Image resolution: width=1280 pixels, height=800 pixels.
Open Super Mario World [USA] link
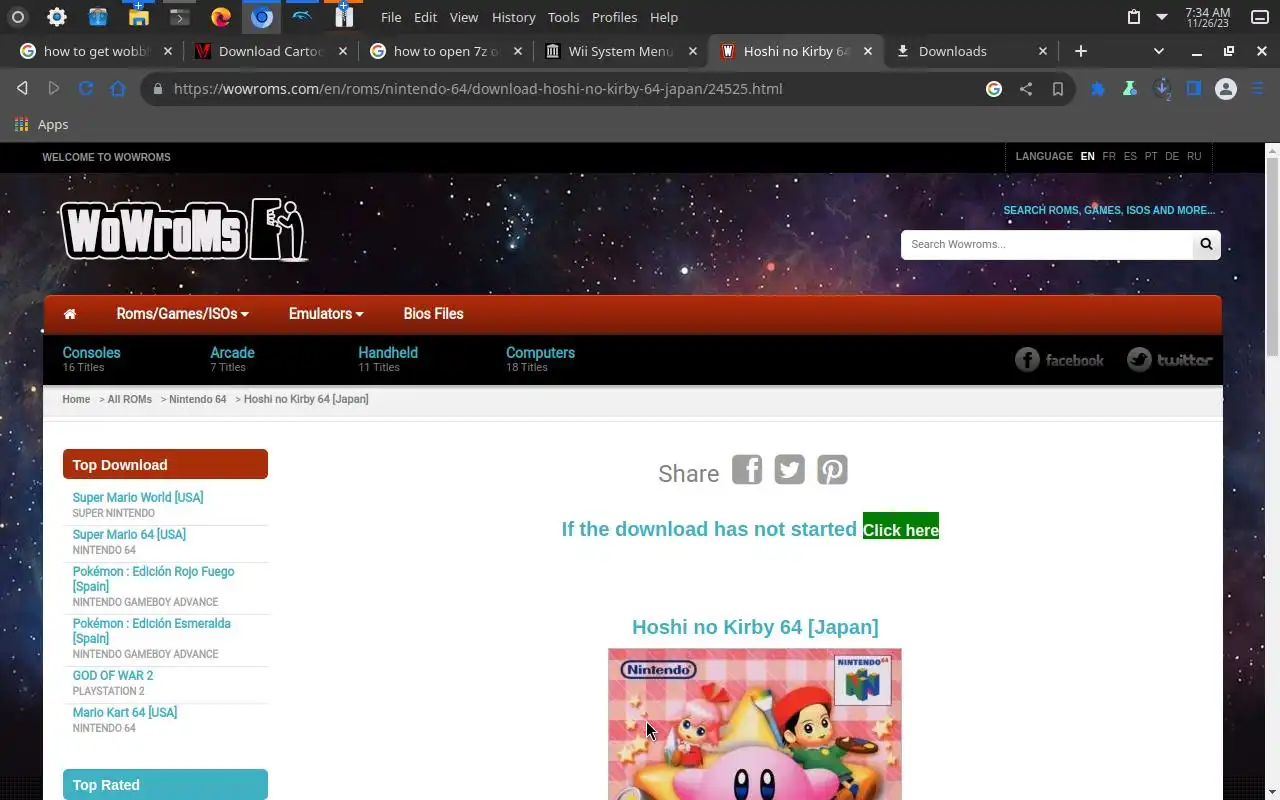[x=138, y=498]
